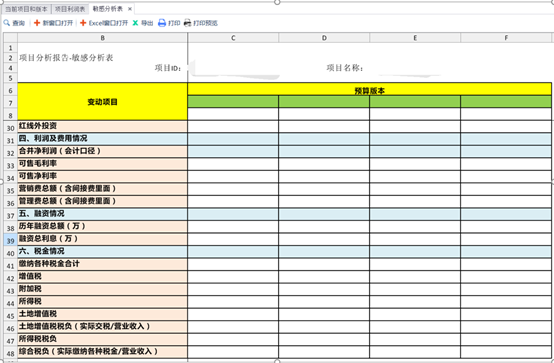Close the 敏感分析表 tab

point(130,9)
